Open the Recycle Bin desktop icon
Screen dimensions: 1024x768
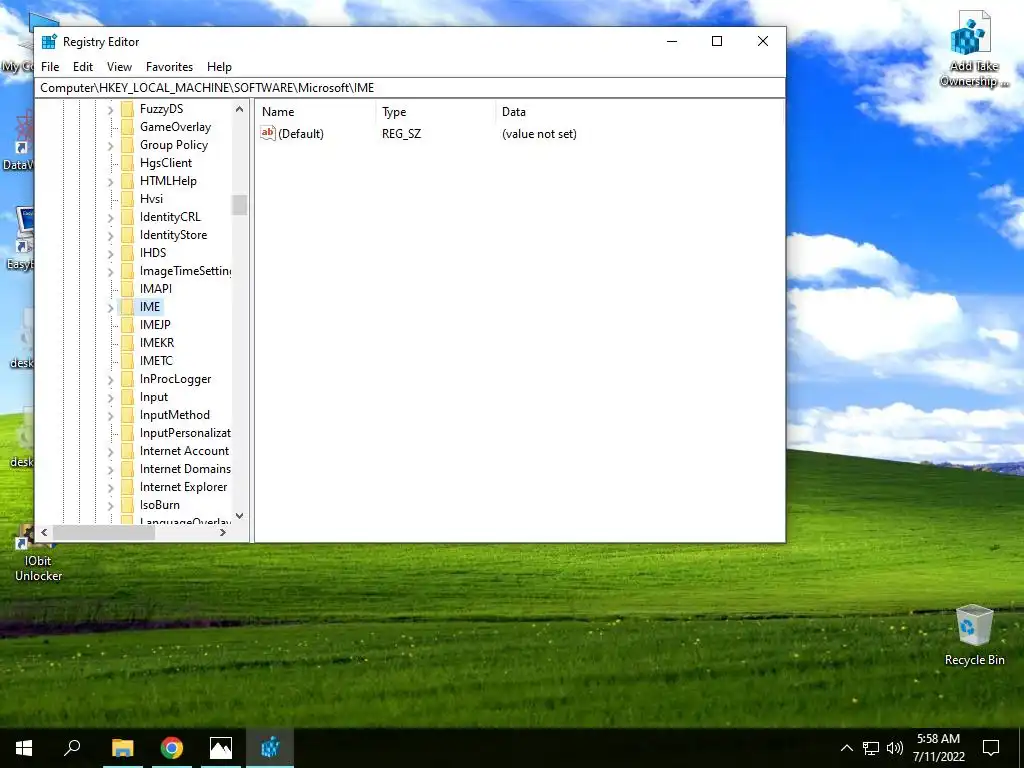(974, 635)
